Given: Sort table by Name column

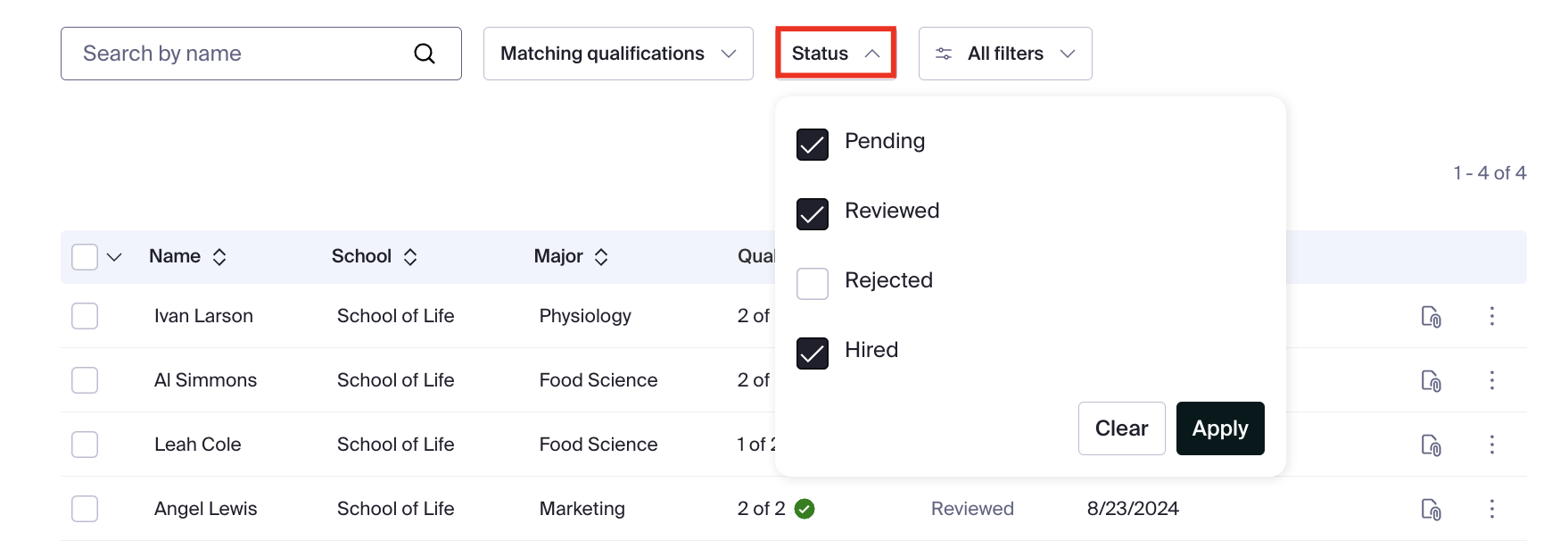Looking at the screenshot, I should [x=219, y=257].
